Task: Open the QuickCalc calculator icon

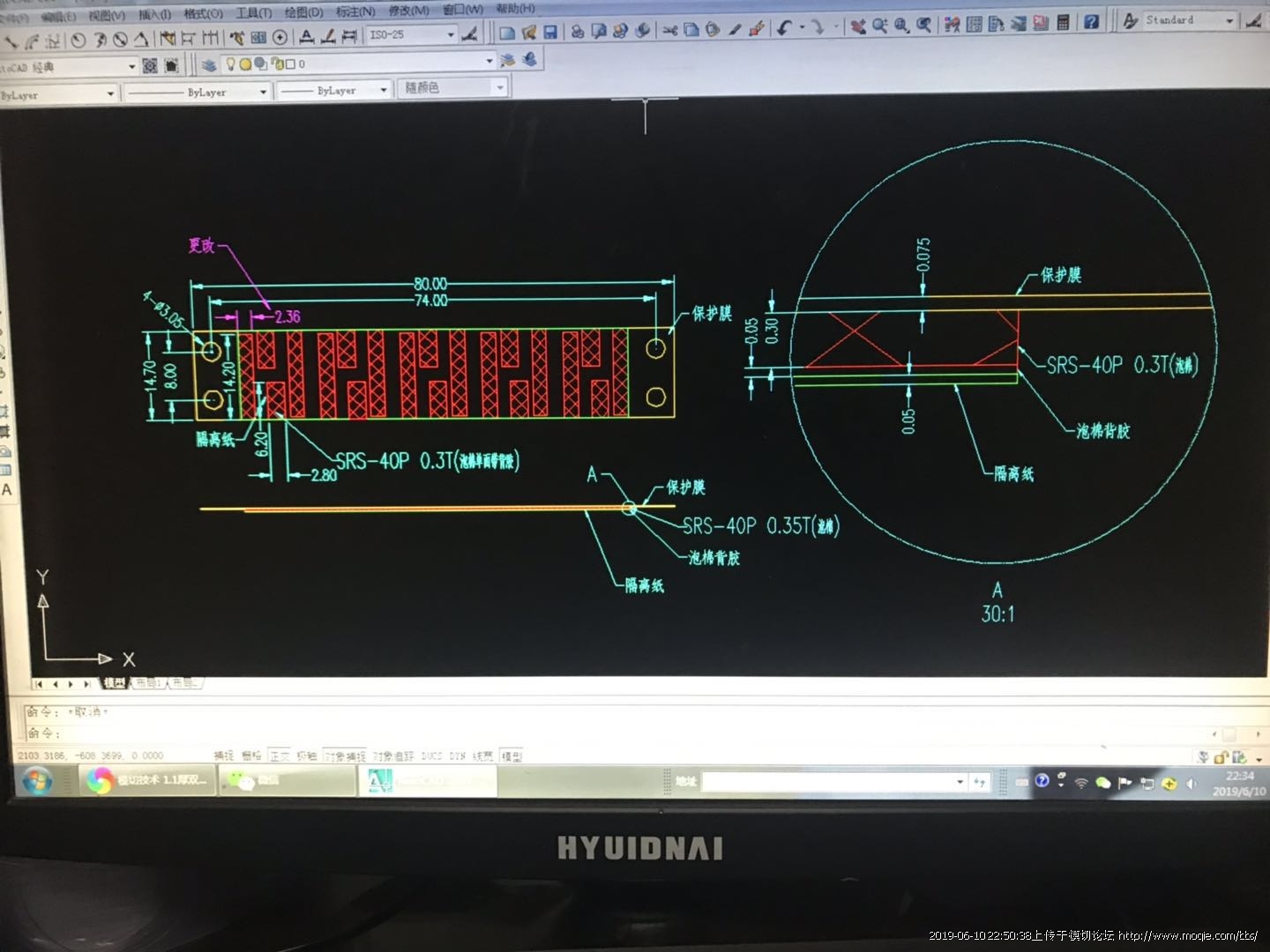Action: coord(1064,23)
